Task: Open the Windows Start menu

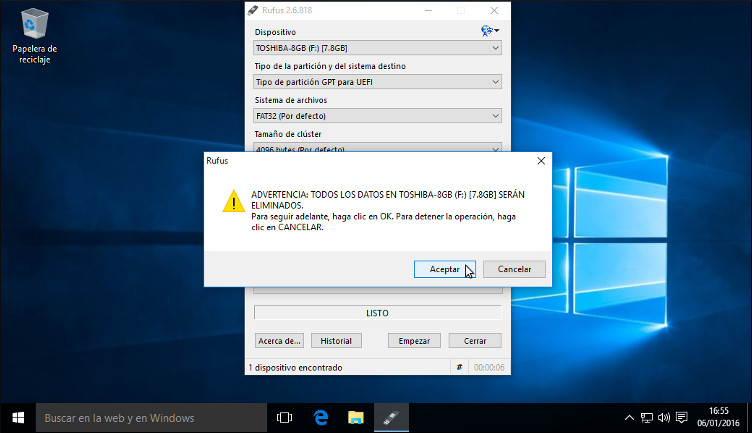Action: (18, 418)
